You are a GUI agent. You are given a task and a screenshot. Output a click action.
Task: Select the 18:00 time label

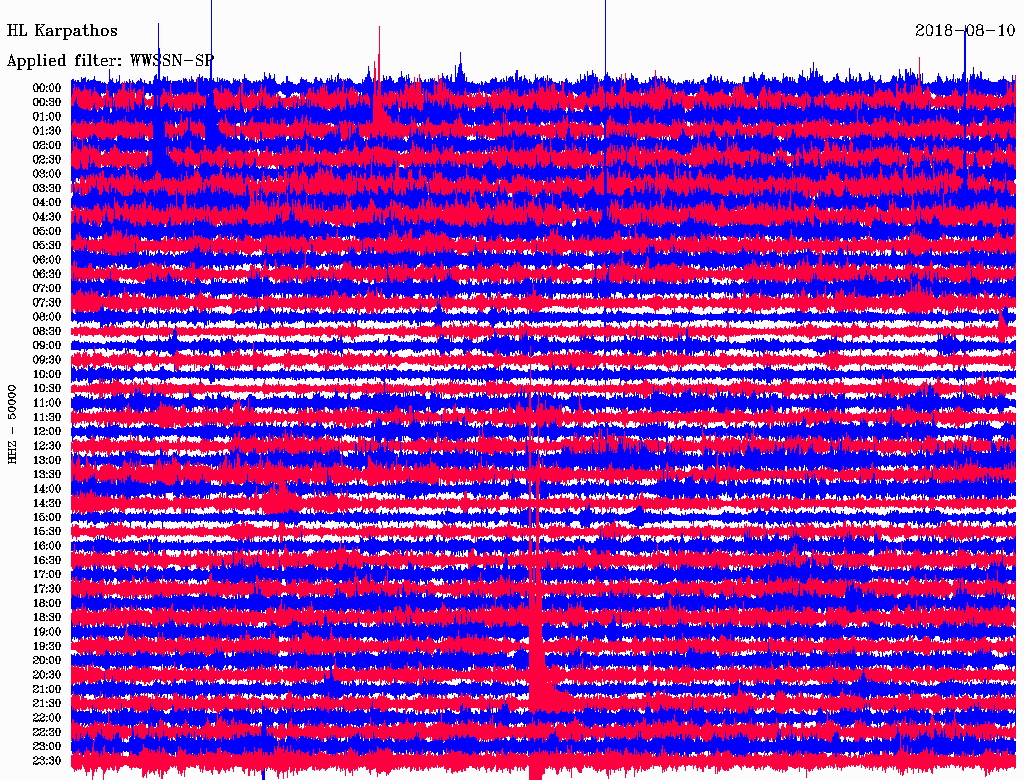tap(47, 604)
